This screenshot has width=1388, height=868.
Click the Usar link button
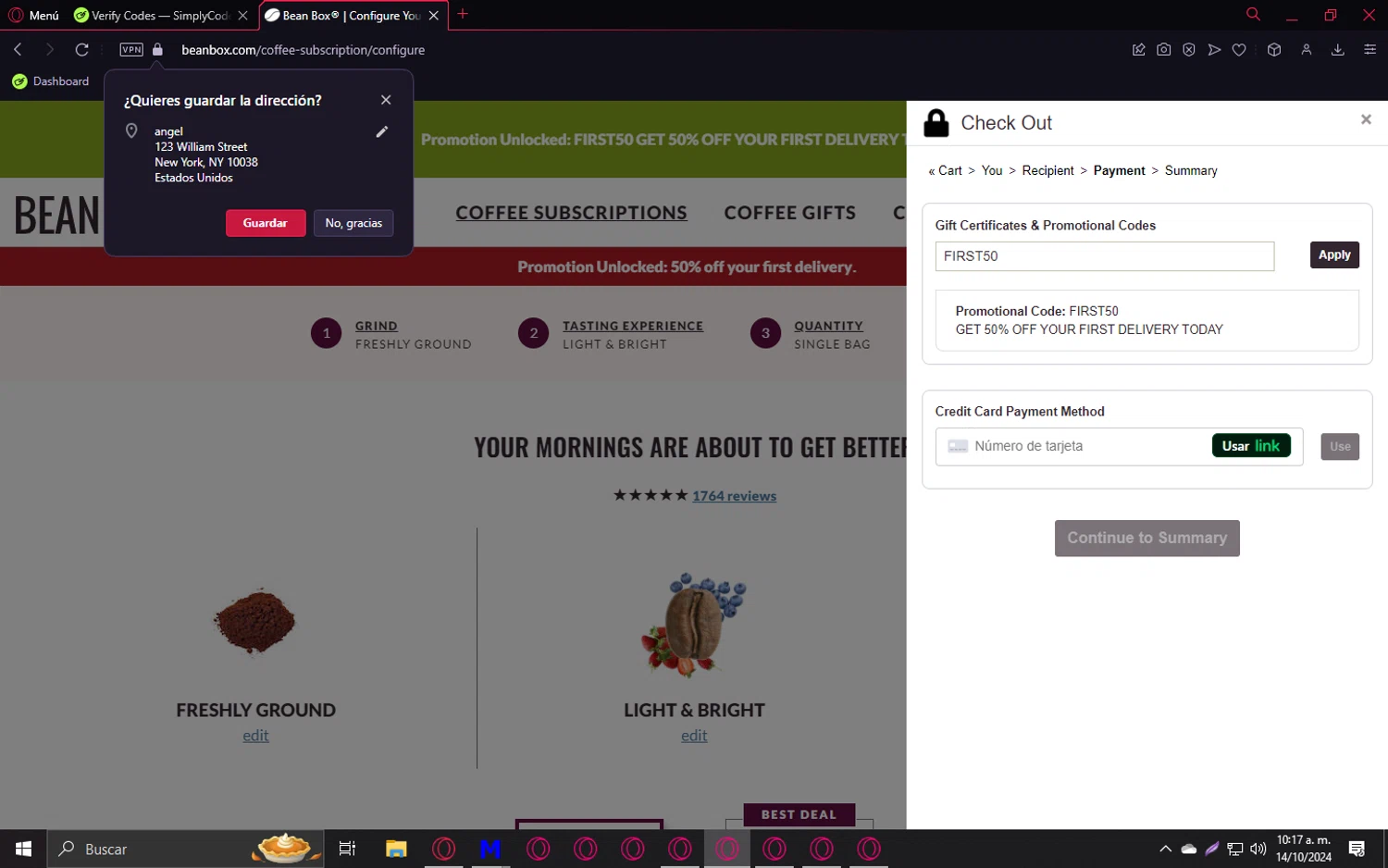pos(1251,446)
